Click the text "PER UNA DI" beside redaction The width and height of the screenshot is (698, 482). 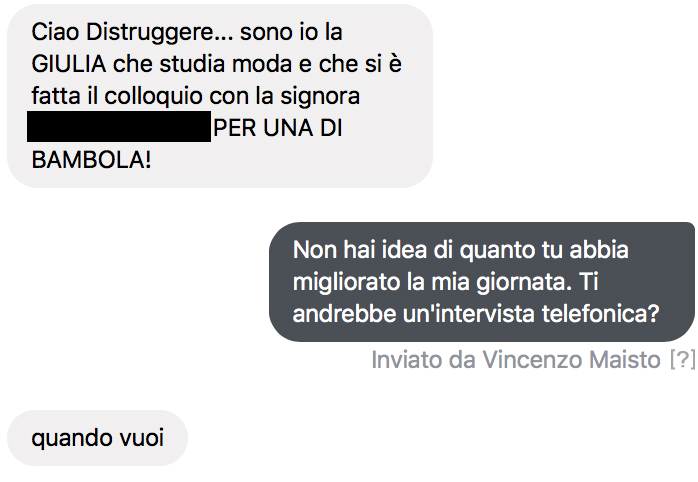click(x=278, y=128)
